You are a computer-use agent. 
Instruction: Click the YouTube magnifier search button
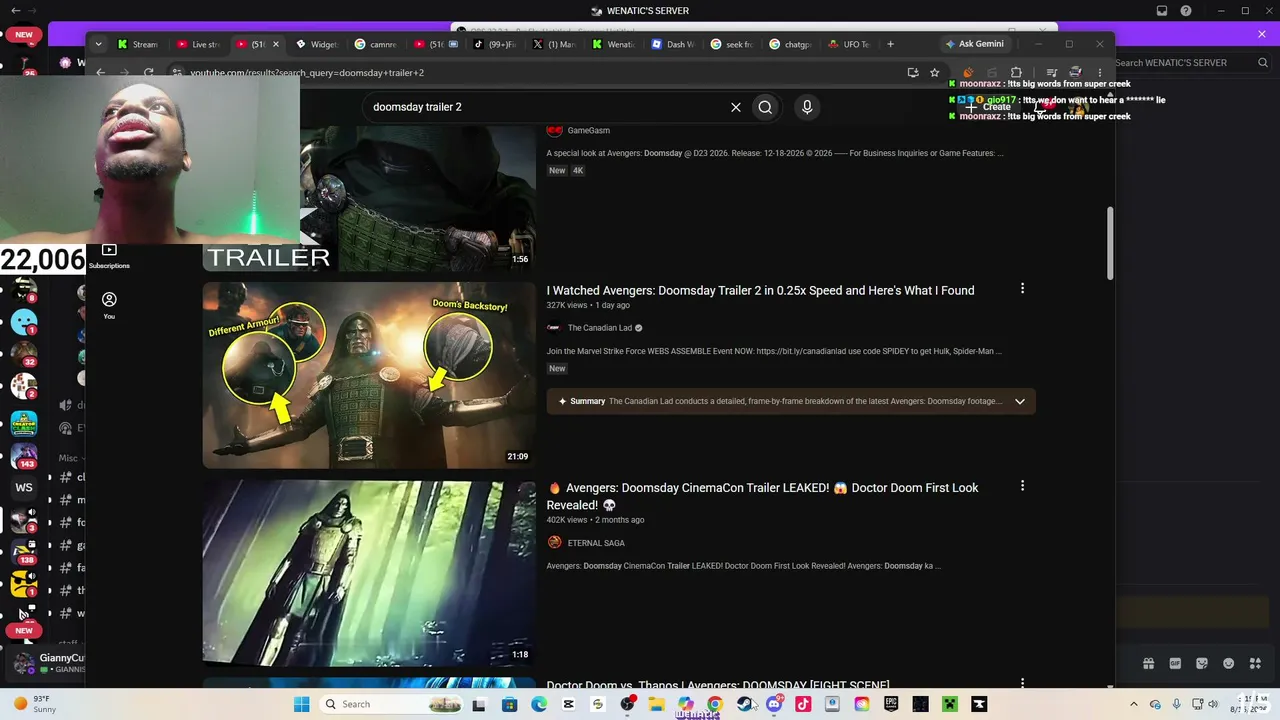pyautogui.click(x=765, y=107)
